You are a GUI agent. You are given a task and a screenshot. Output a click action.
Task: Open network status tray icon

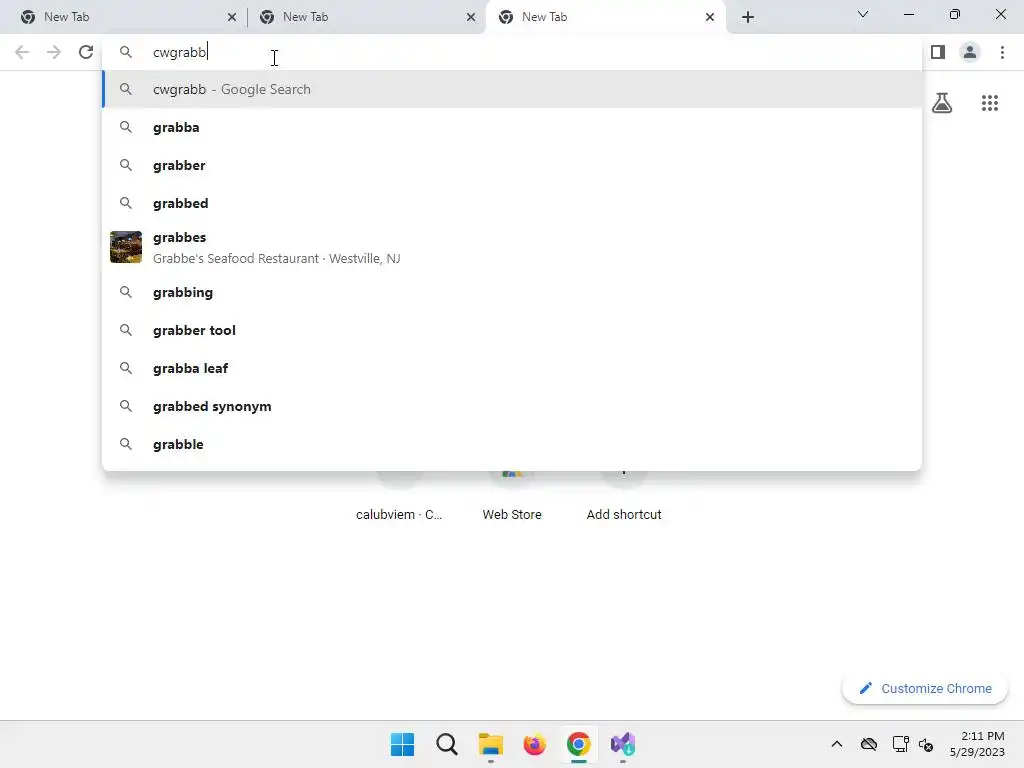[901, 744]
